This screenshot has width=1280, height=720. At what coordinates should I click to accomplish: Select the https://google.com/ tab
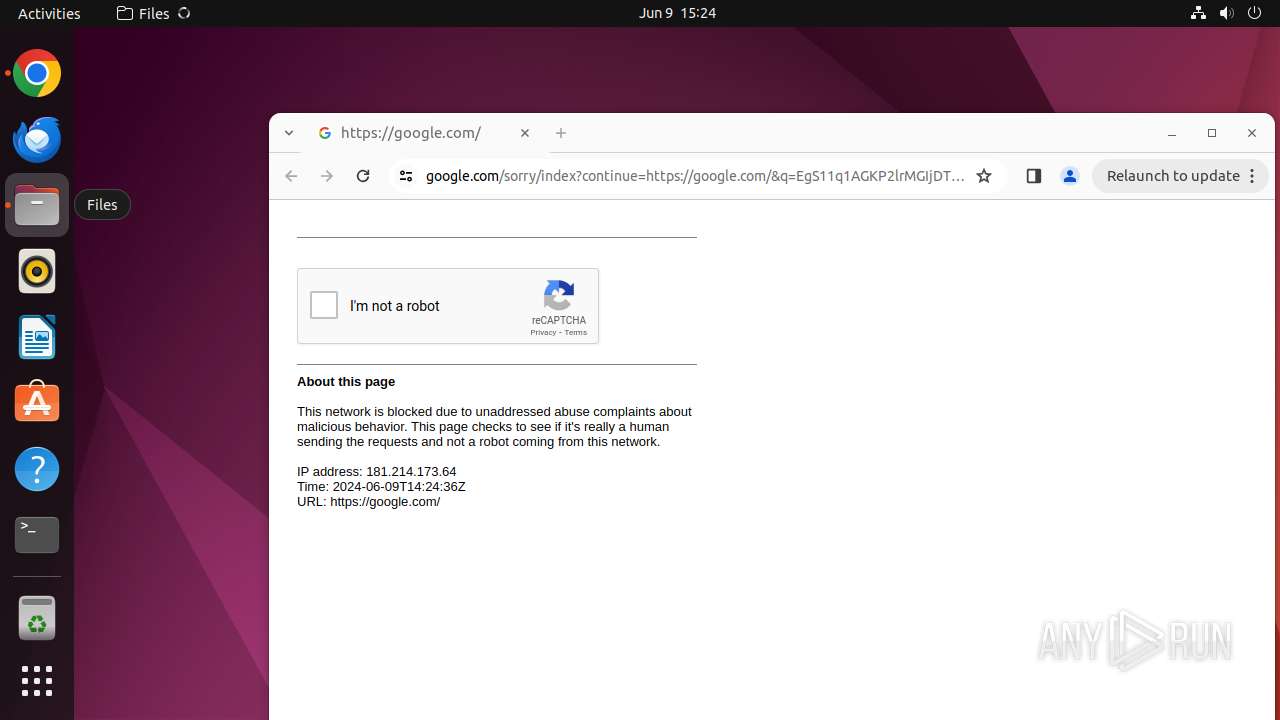(x=425, y=133)
